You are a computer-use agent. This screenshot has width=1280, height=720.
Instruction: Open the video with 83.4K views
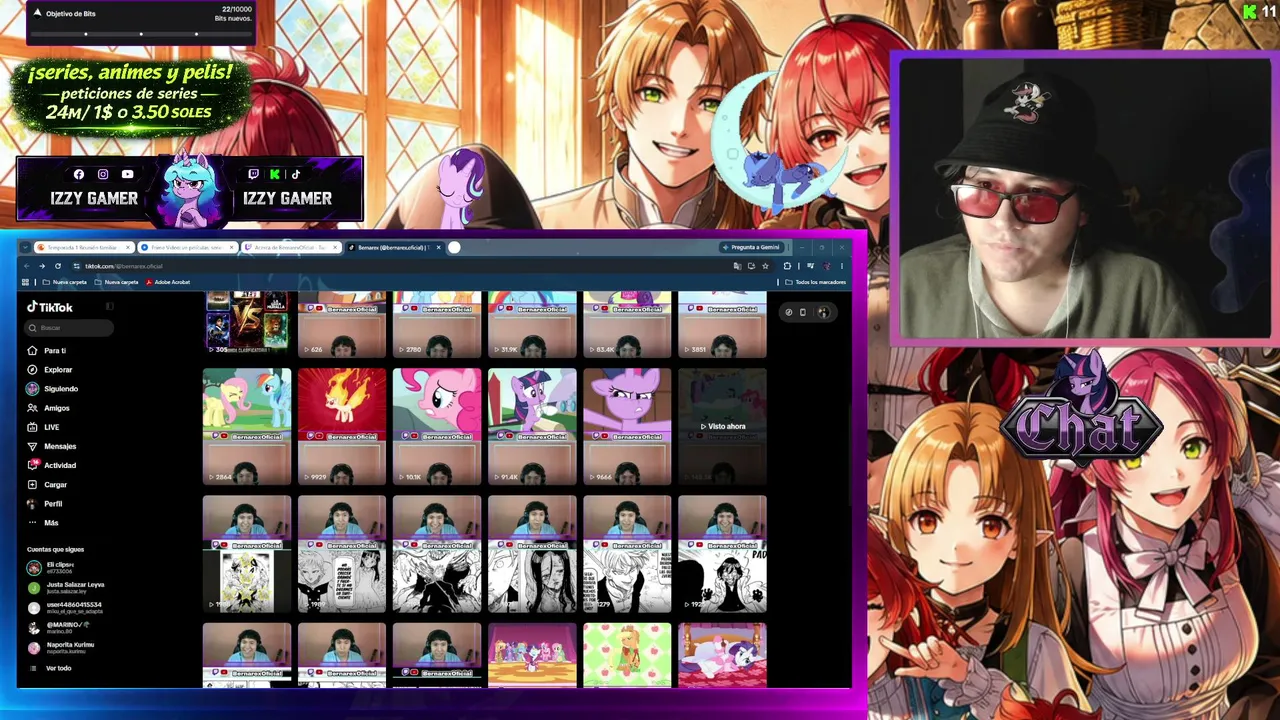(x=627, y=324)
